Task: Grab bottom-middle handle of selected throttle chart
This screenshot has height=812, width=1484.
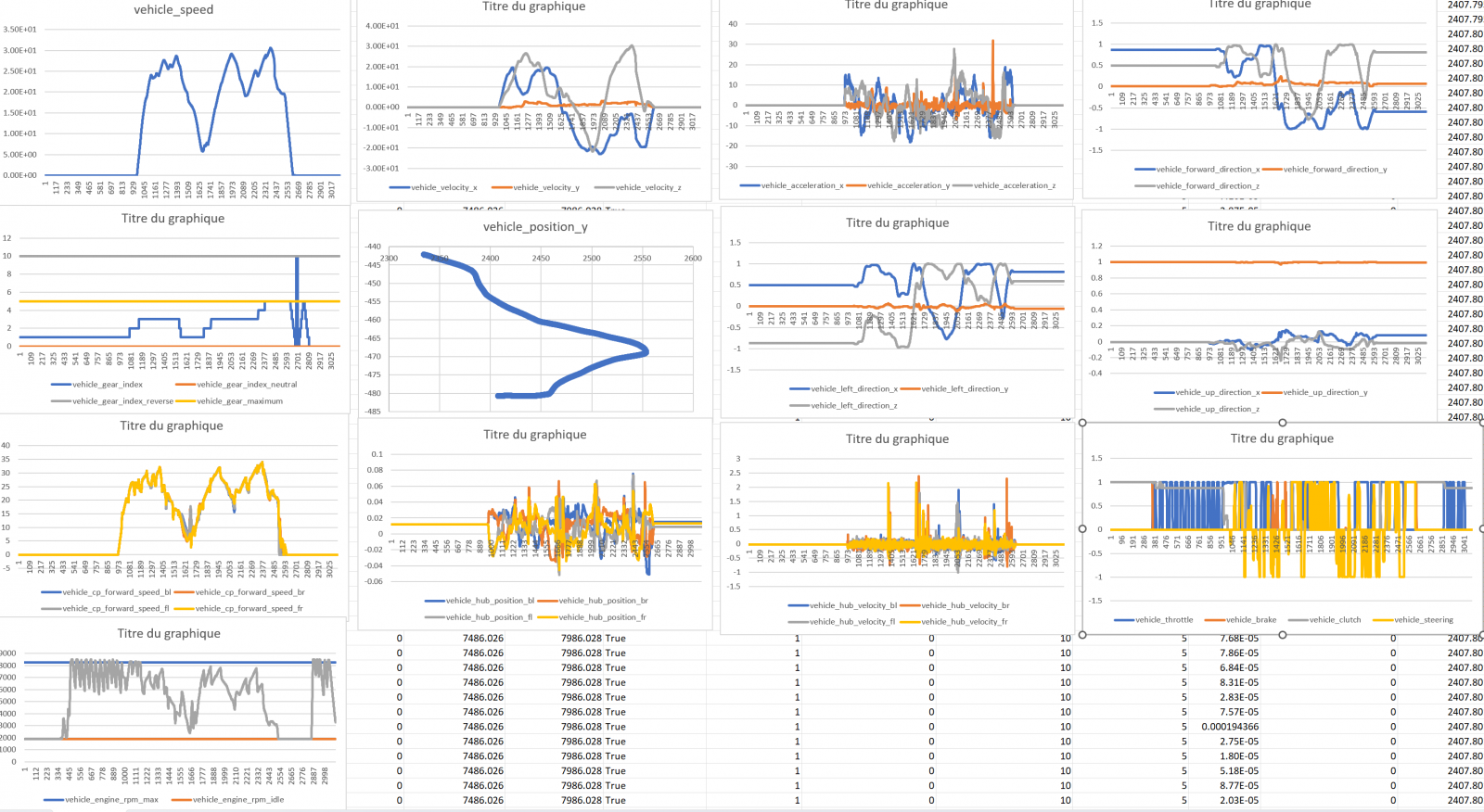Action: [1282, 635]
